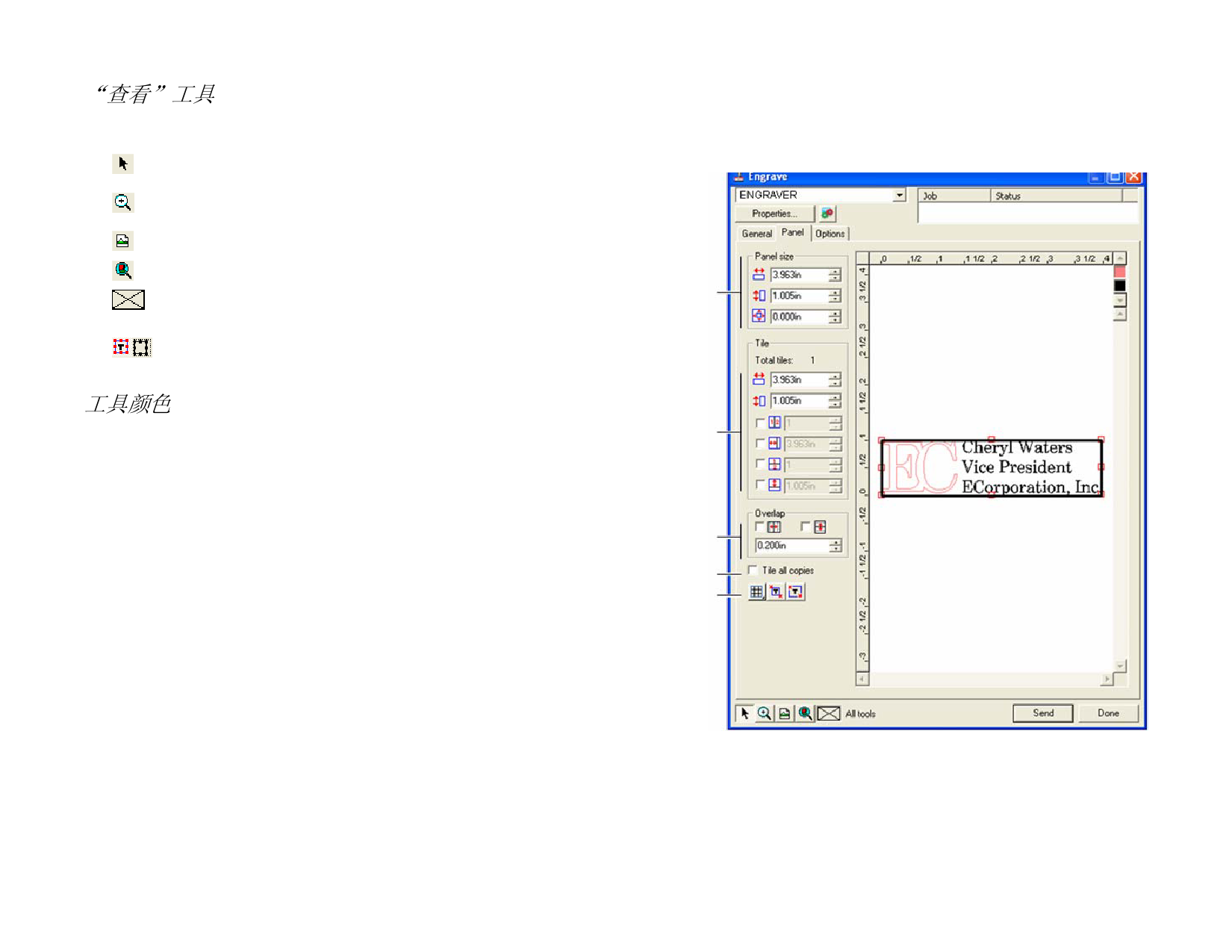Select the pink color swatch beside preview
1232x952 pixels.
(x=1119, y=272)
